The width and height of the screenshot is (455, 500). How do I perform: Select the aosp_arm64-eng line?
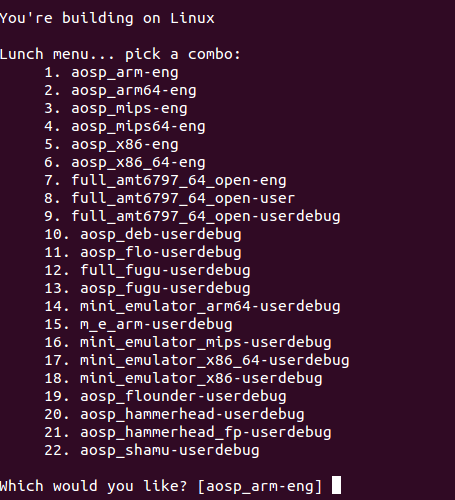(134, 91)
